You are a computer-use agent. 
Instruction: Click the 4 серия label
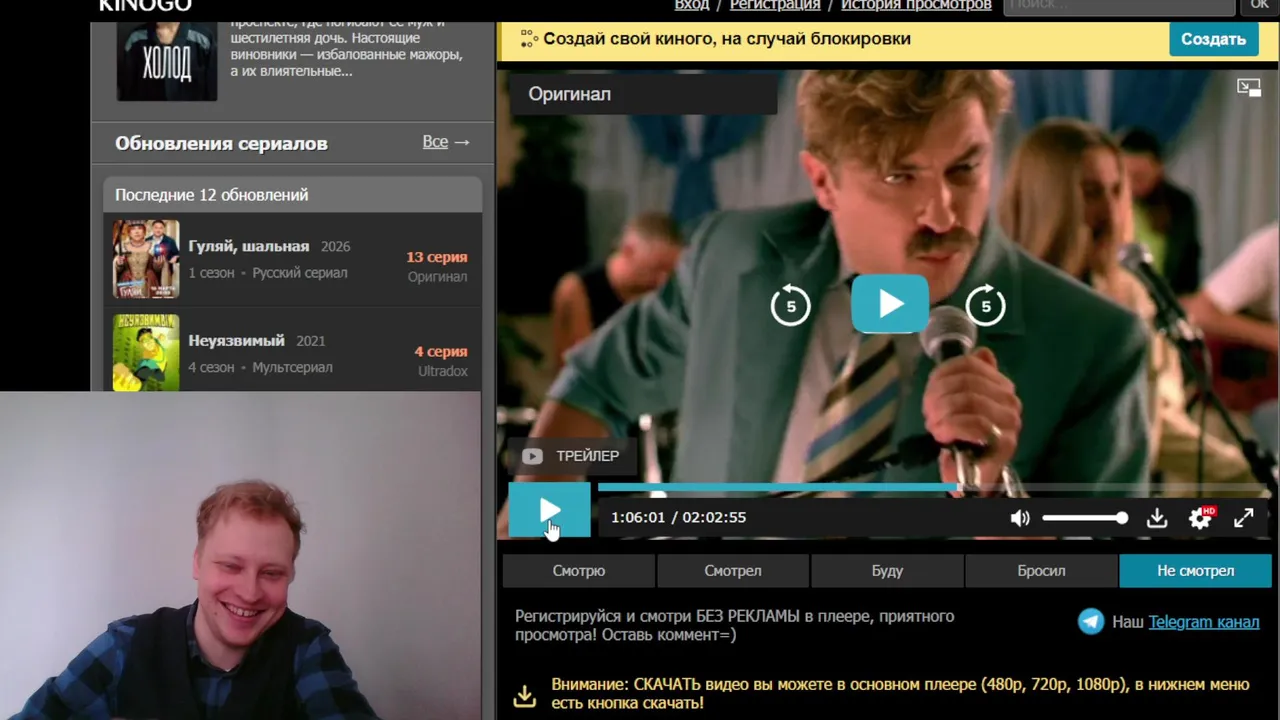(x=441, y=351)
